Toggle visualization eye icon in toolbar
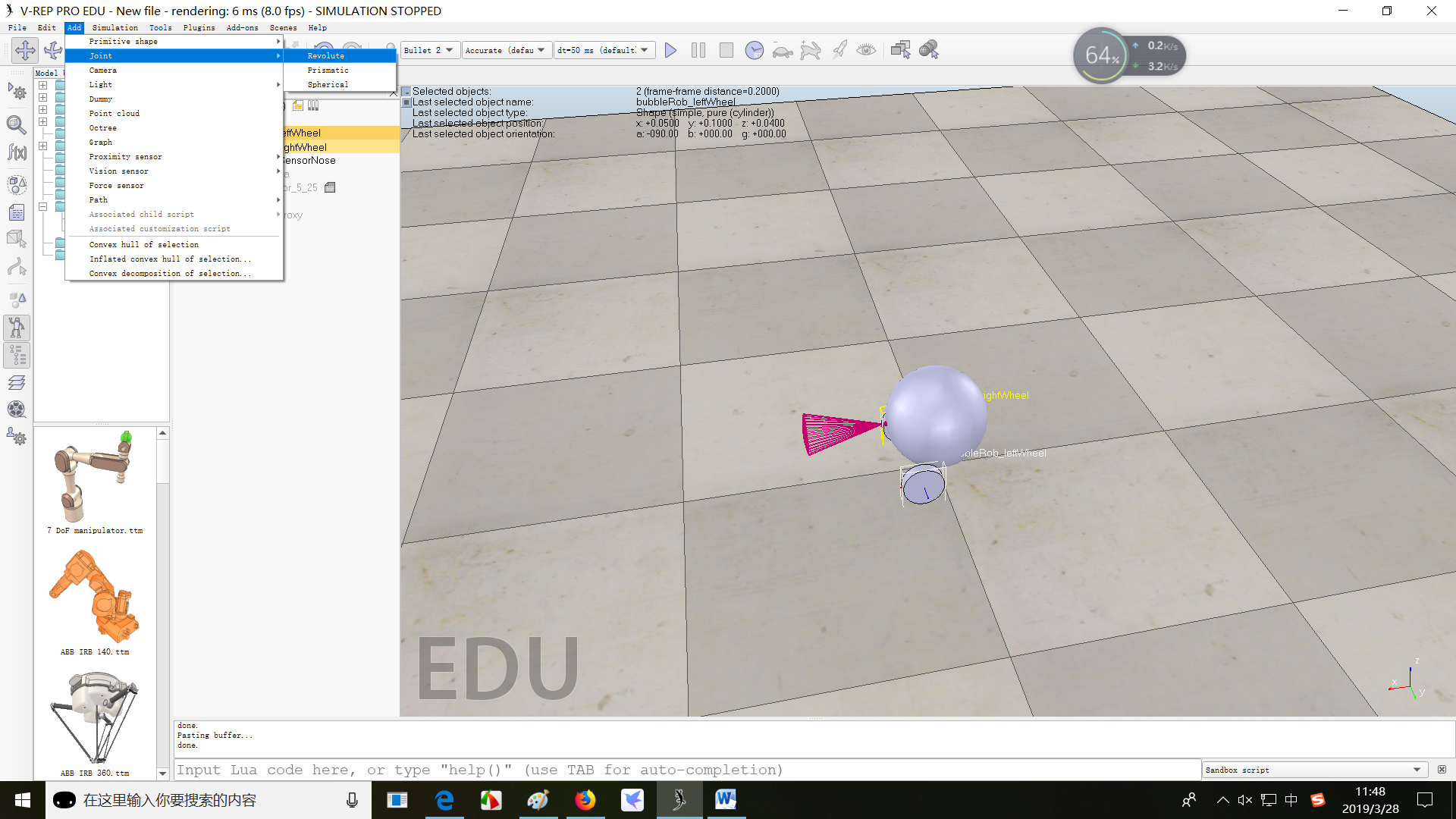This screenshot has width=1456, height=819. pyautogui.click(x=866, y=50)
